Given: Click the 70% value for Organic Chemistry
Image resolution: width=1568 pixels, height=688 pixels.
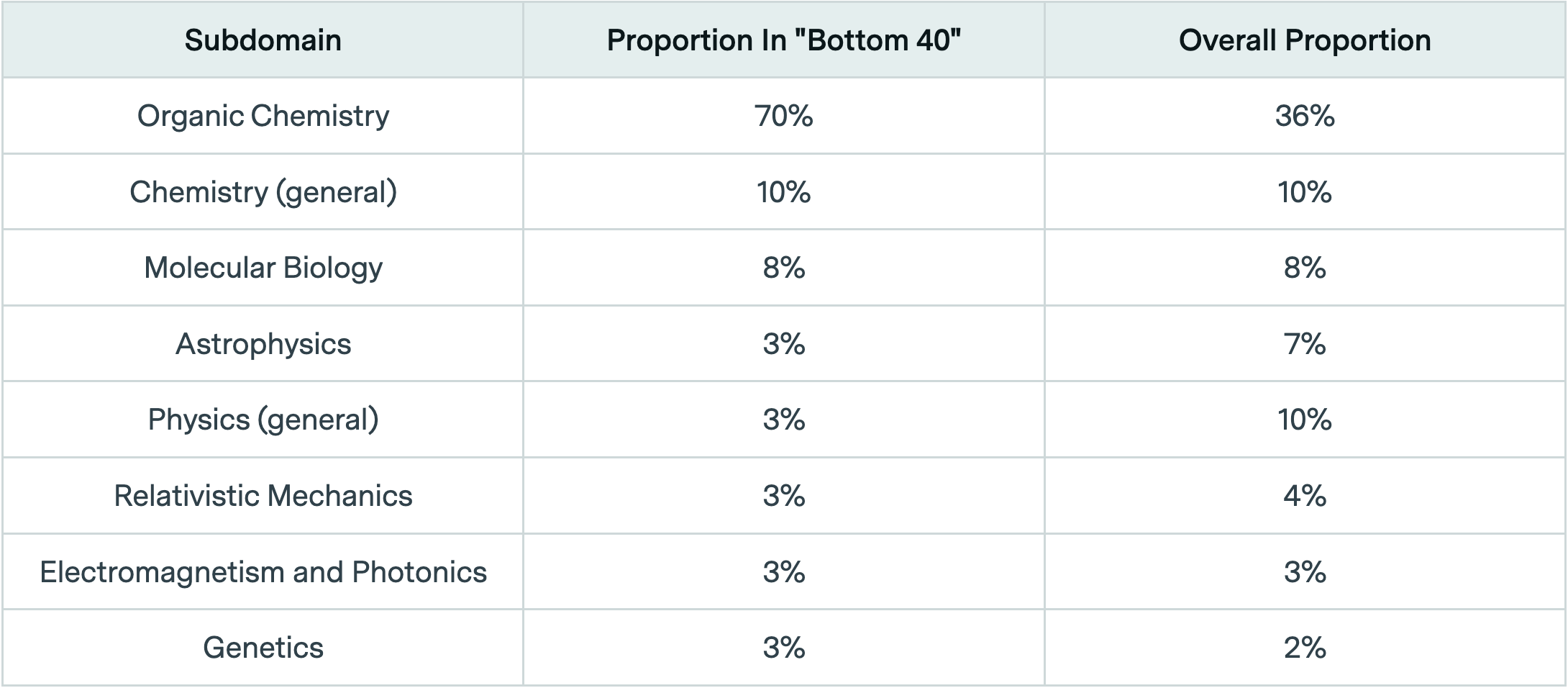Looking at the screenshot, I should pos(783,116).
